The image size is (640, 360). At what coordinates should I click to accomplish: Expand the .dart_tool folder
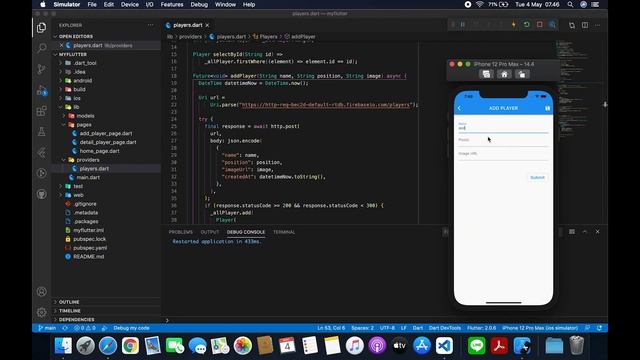(84, 63)
